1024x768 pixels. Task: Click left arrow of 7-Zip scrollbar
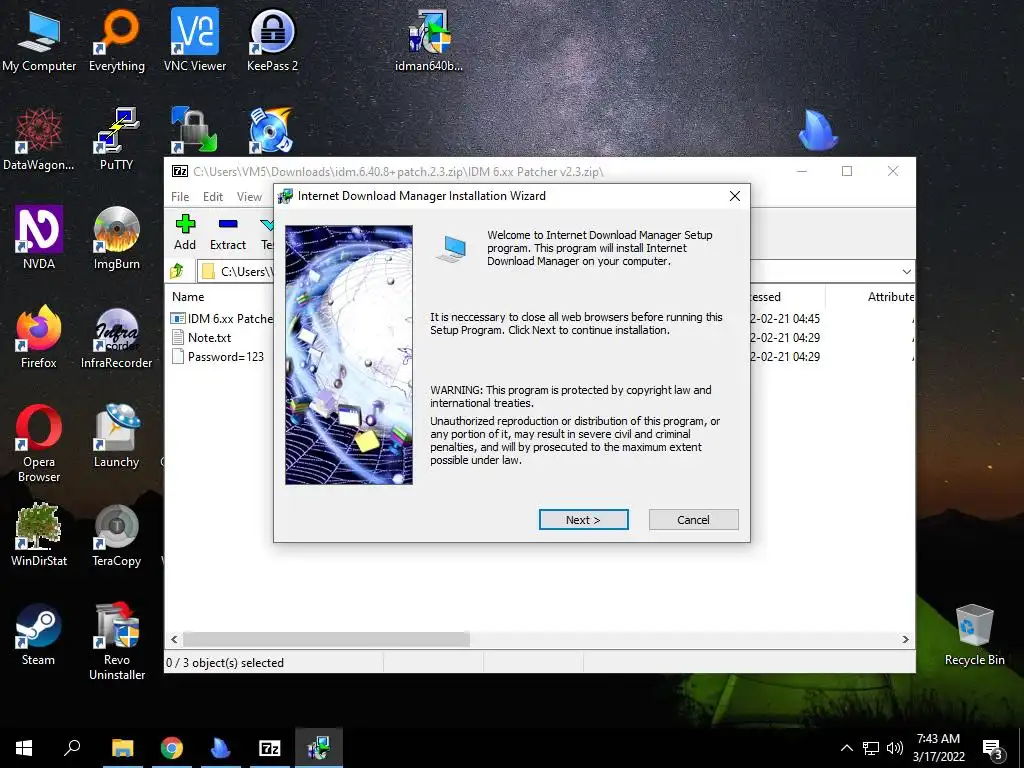click(x=174, y=639)
